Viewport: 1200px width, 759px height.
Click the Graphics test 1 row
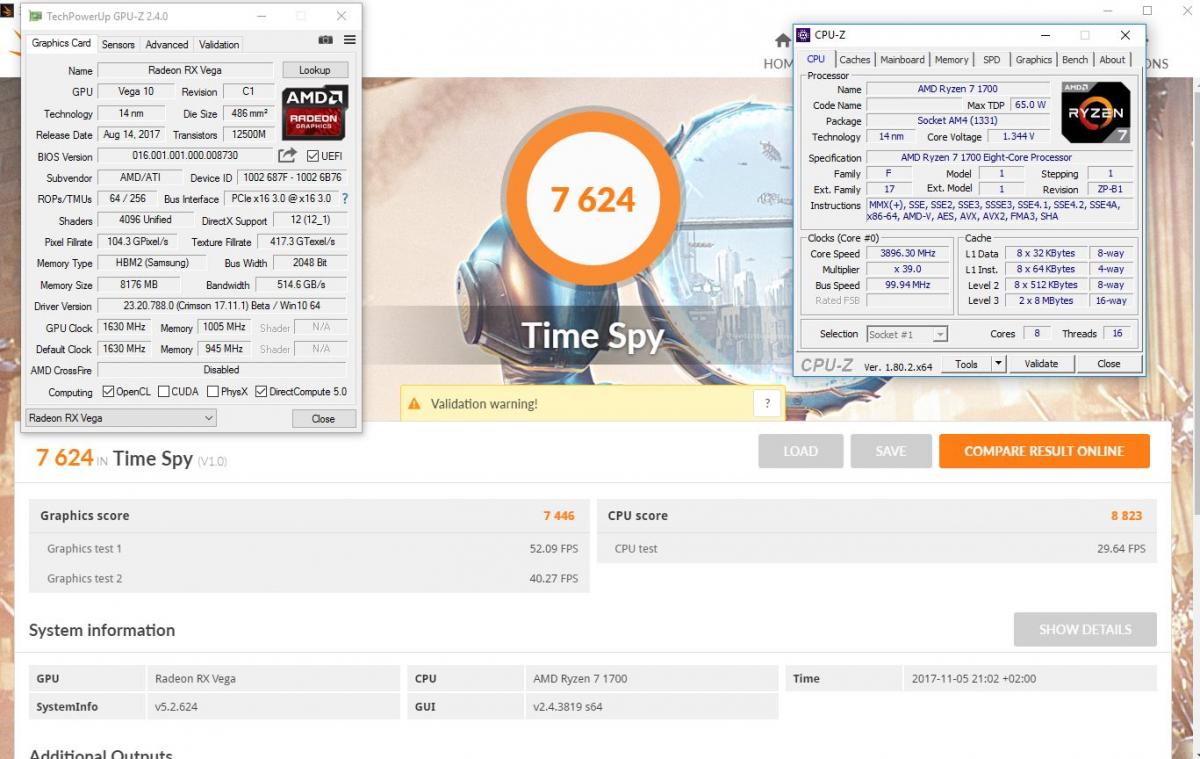(x=309, y=548)
